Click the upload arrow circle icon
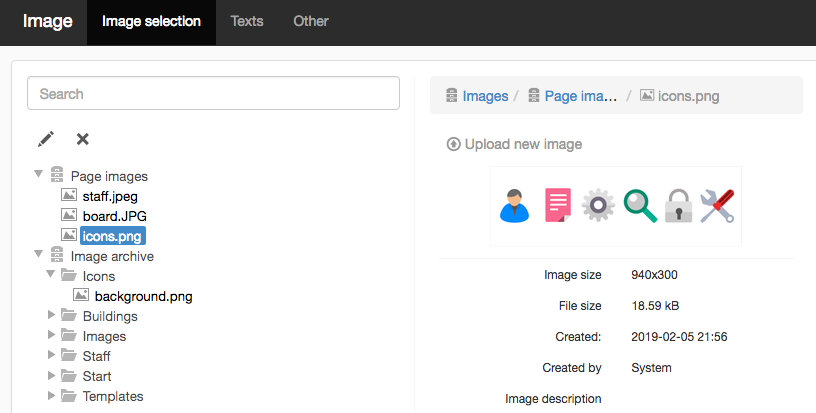Screen dimensions: 816x413 [453, 144]
